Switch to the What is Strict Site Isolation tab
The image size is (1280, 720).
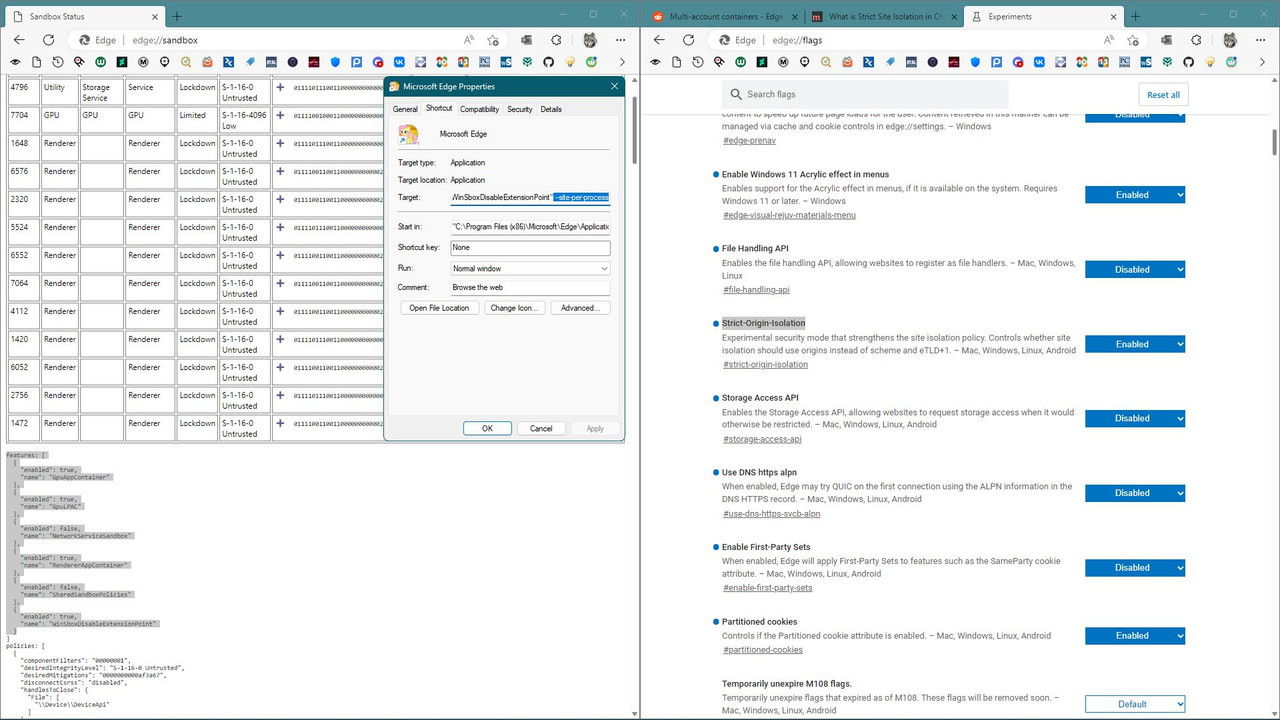884,17
